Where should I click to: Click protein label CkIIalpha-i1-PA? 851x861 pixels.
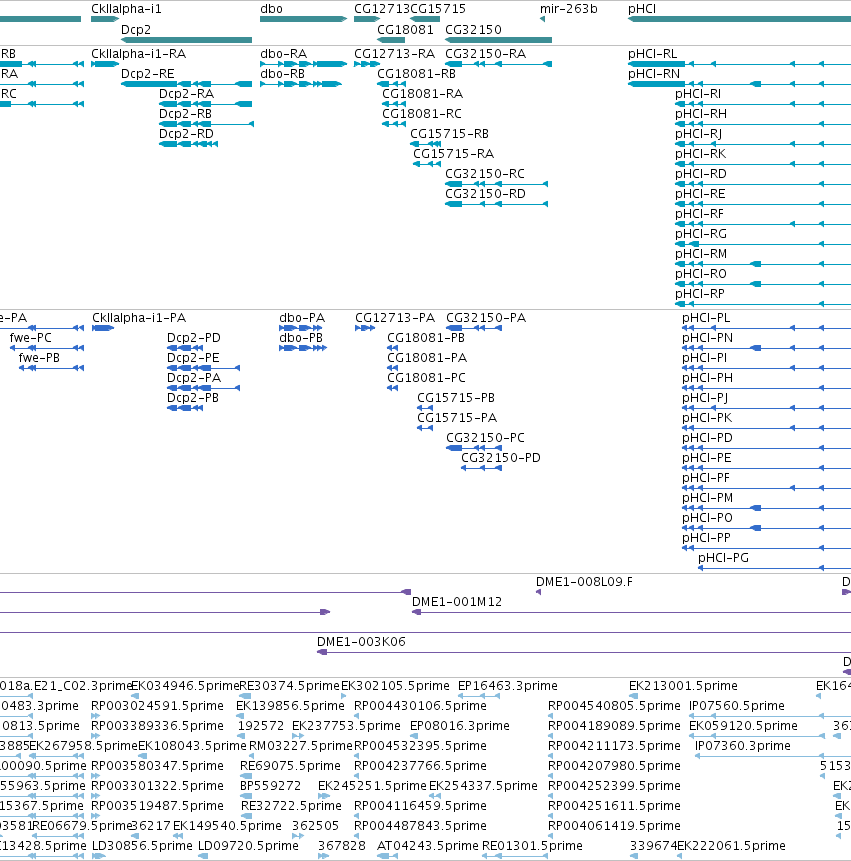[139, 318]
